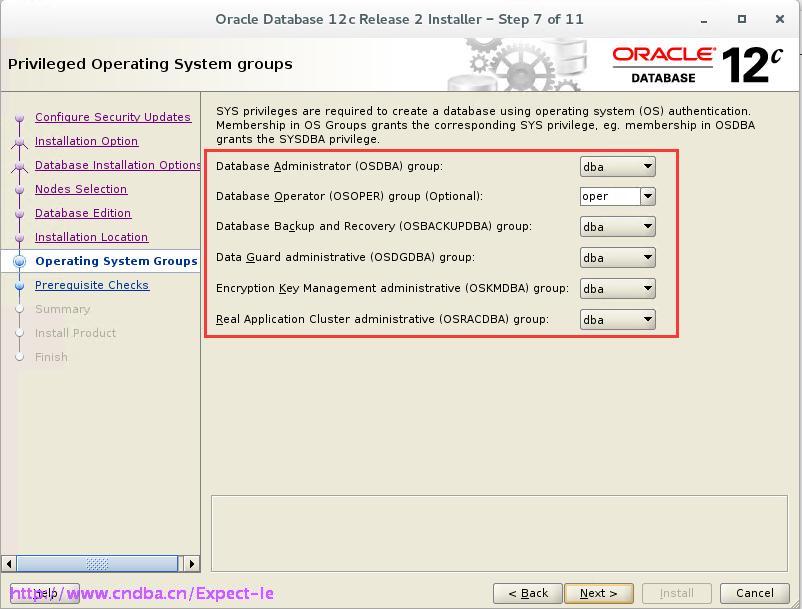The image size is (802, 609).
Task: Open the OSRACDBA group dropdown
Action: coord(617,320)
